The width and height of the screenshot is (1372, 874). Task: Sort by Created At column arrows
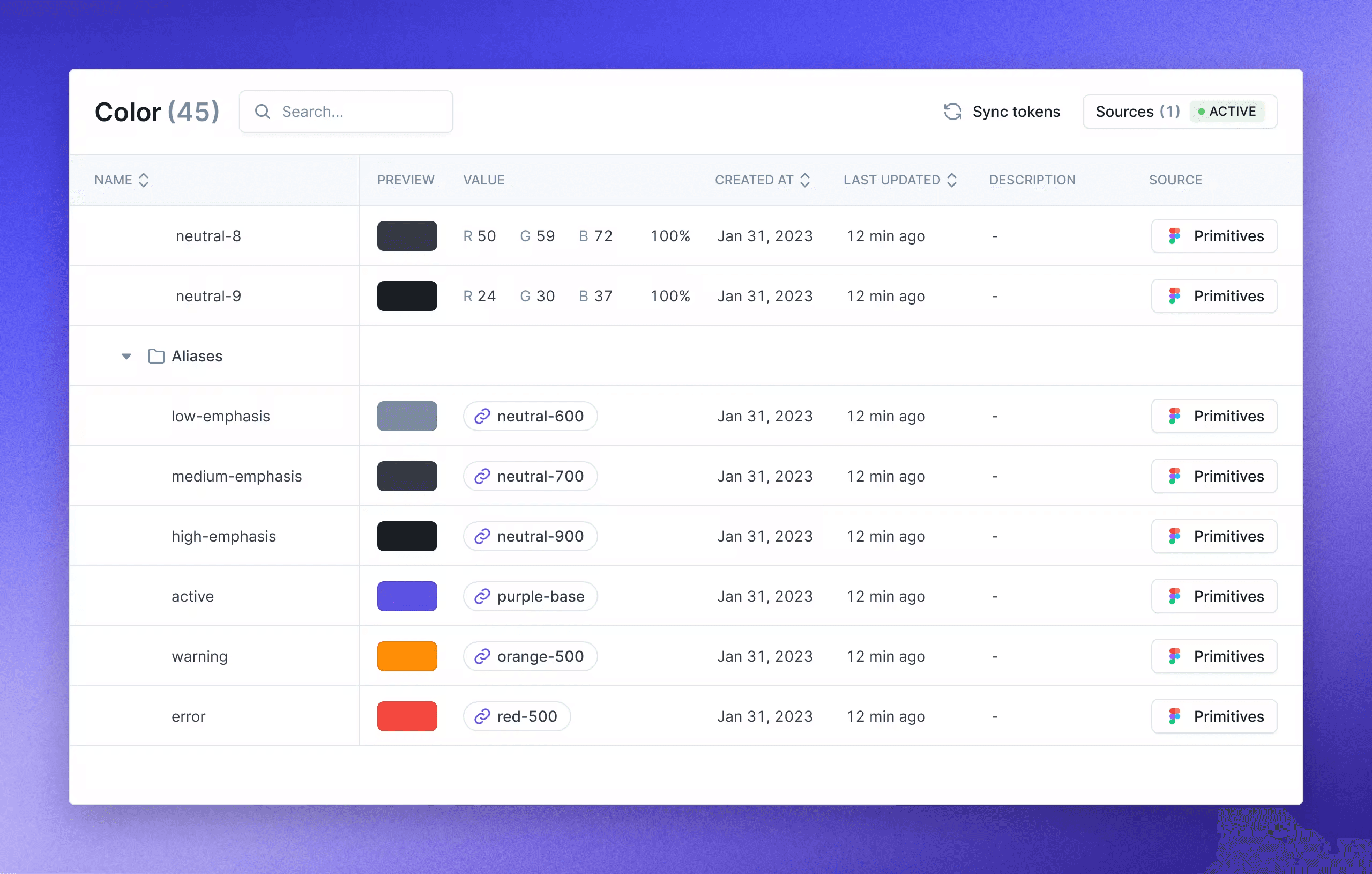[805, 180]
